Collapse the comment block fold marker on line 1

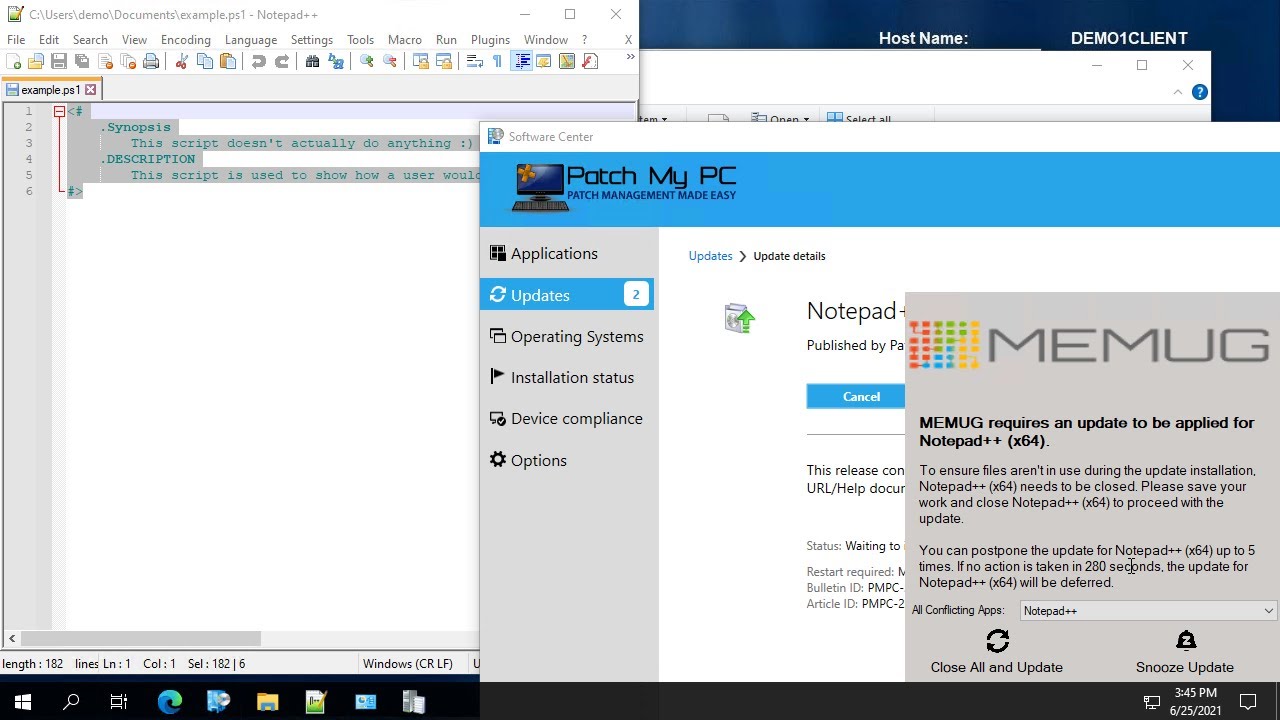click(59, 112)
